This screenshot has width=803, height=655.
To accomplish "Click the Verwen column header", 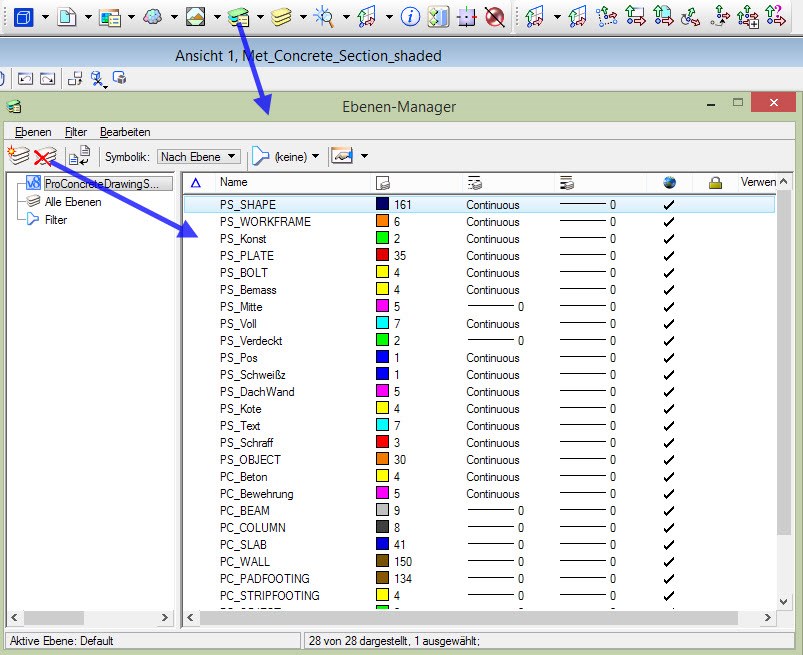I will [758, 182].
